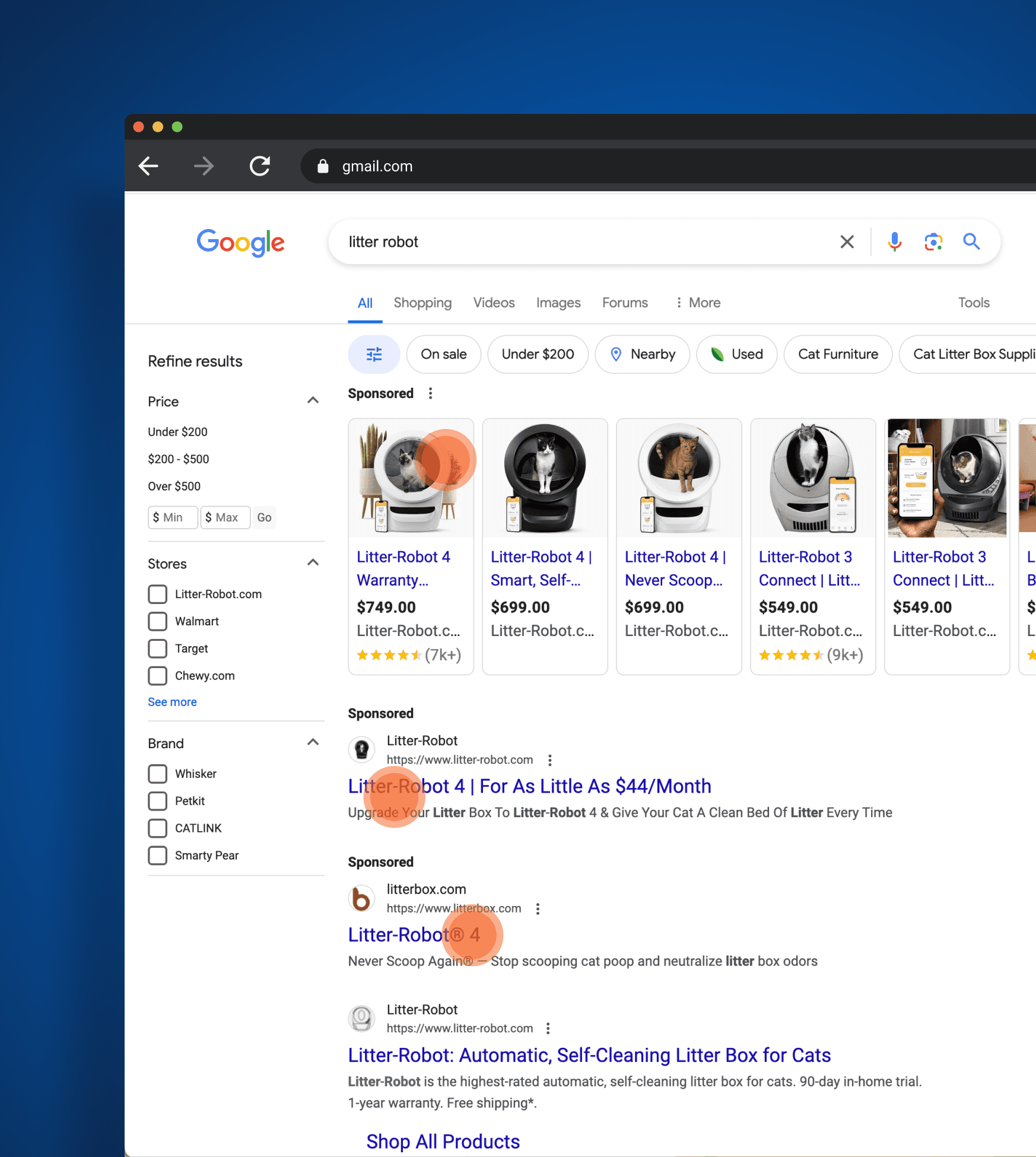1036x1157 pixels.
Task: Collapse the Brand filter section
Action: 313,742
